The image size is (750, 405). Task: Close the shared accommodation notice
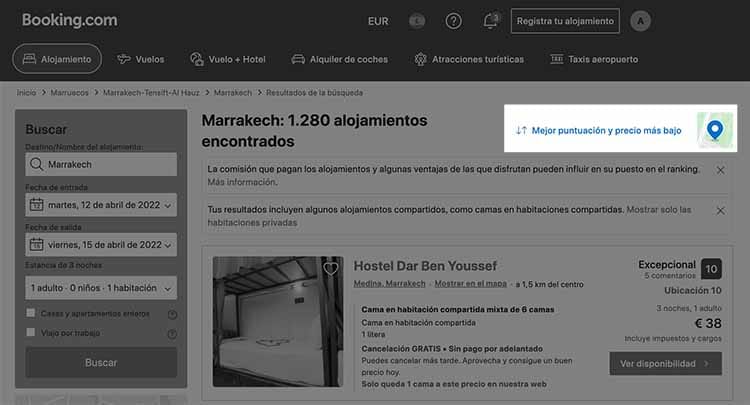pyautogui.click(x=720, y=210)
